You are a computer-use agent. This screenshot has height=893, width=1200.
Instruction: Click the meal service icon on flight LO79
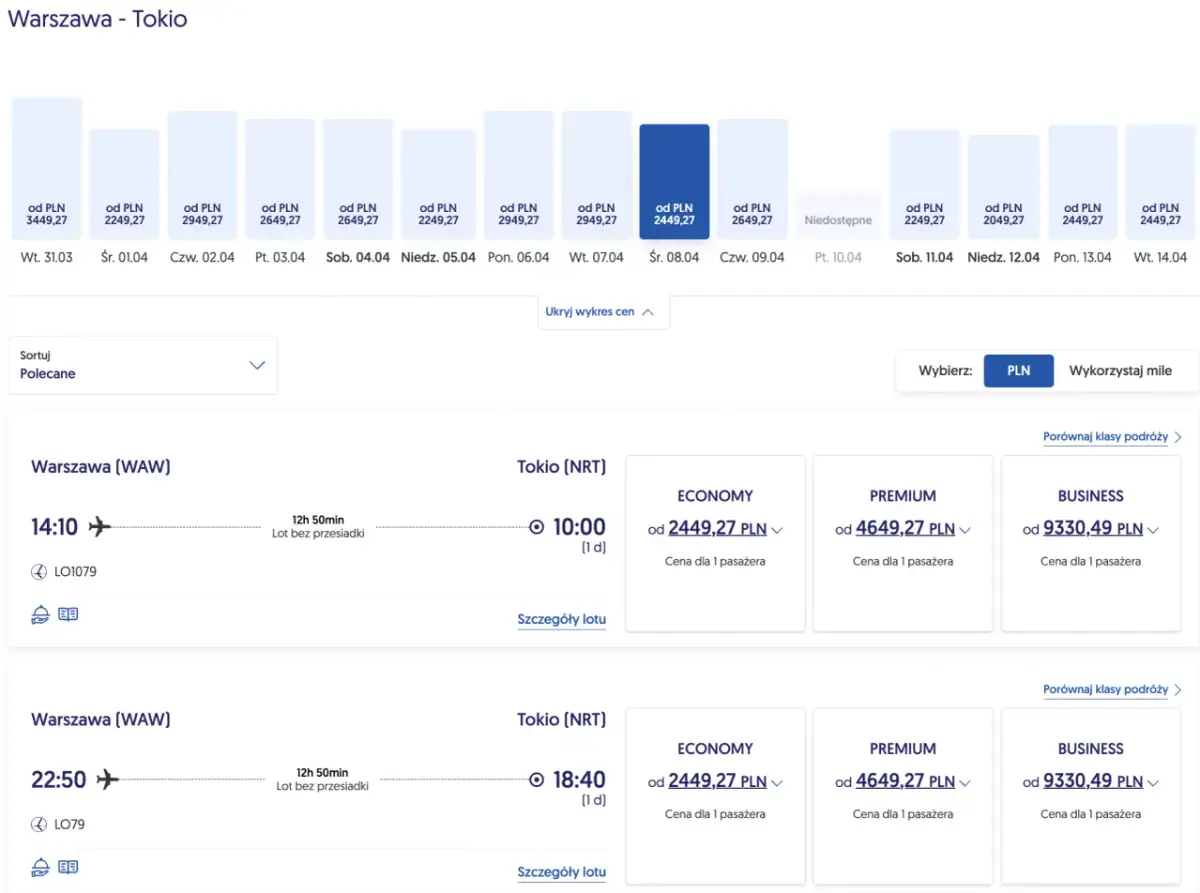40,867
